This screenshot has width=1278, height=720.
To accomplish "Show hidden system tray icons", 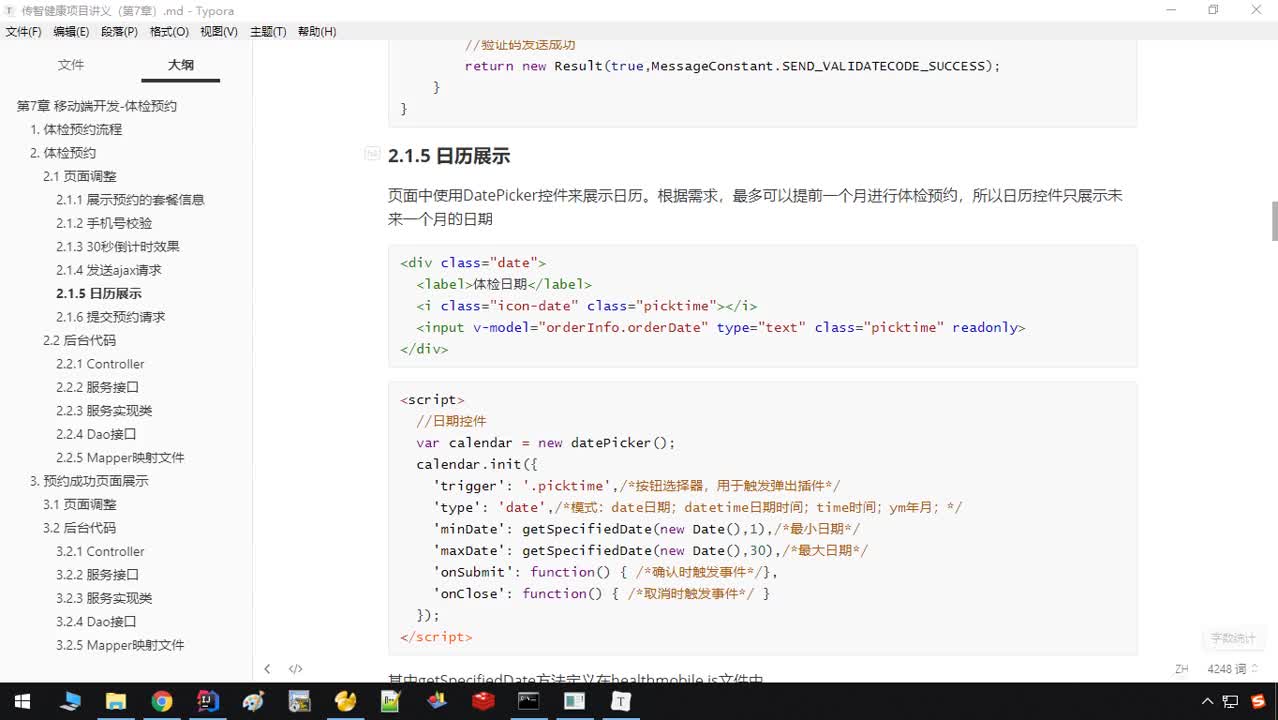I will 1208,701.
